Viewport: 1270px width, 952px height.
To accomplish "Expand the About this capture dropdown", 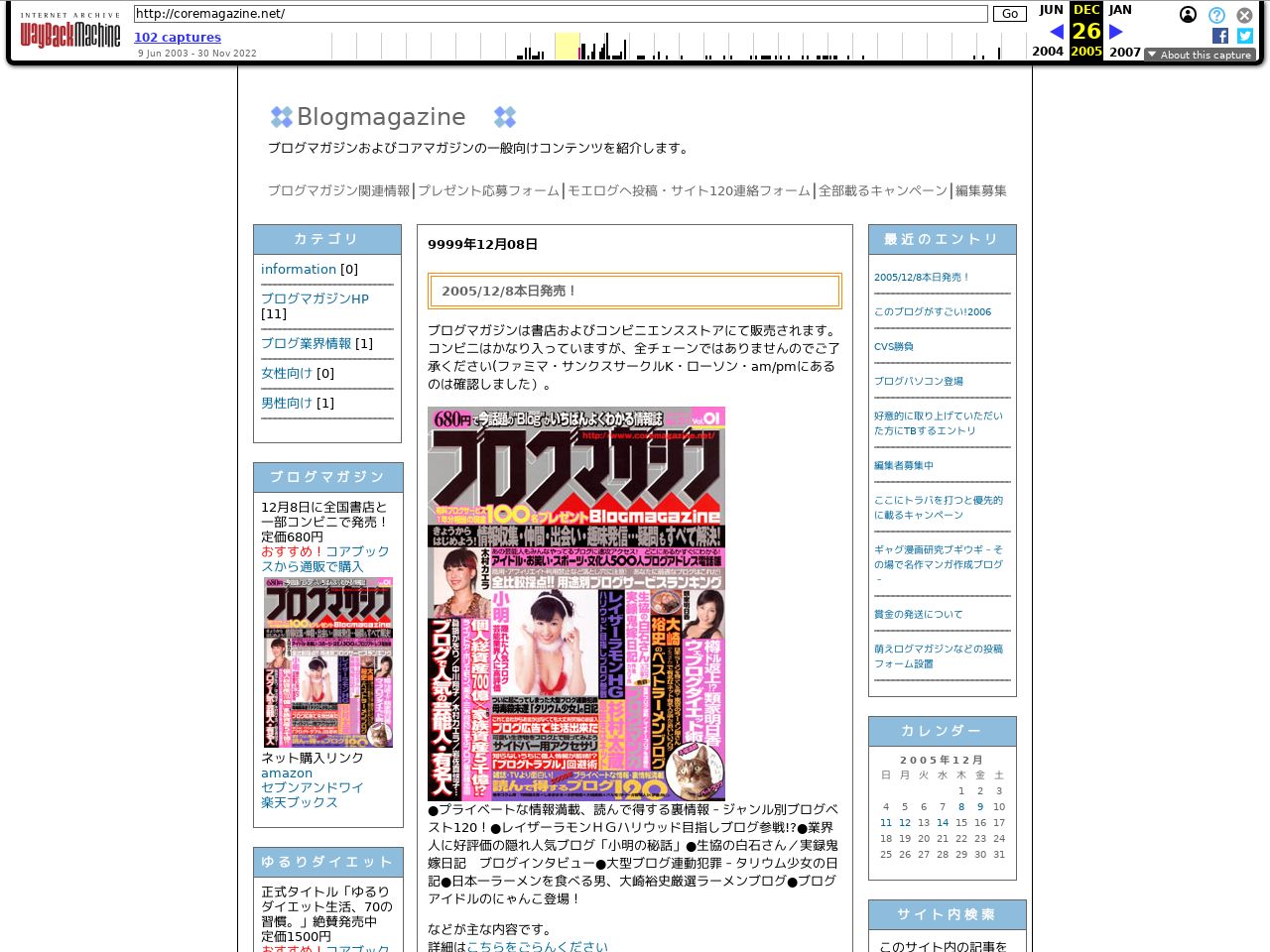I will coord(1200,55).
